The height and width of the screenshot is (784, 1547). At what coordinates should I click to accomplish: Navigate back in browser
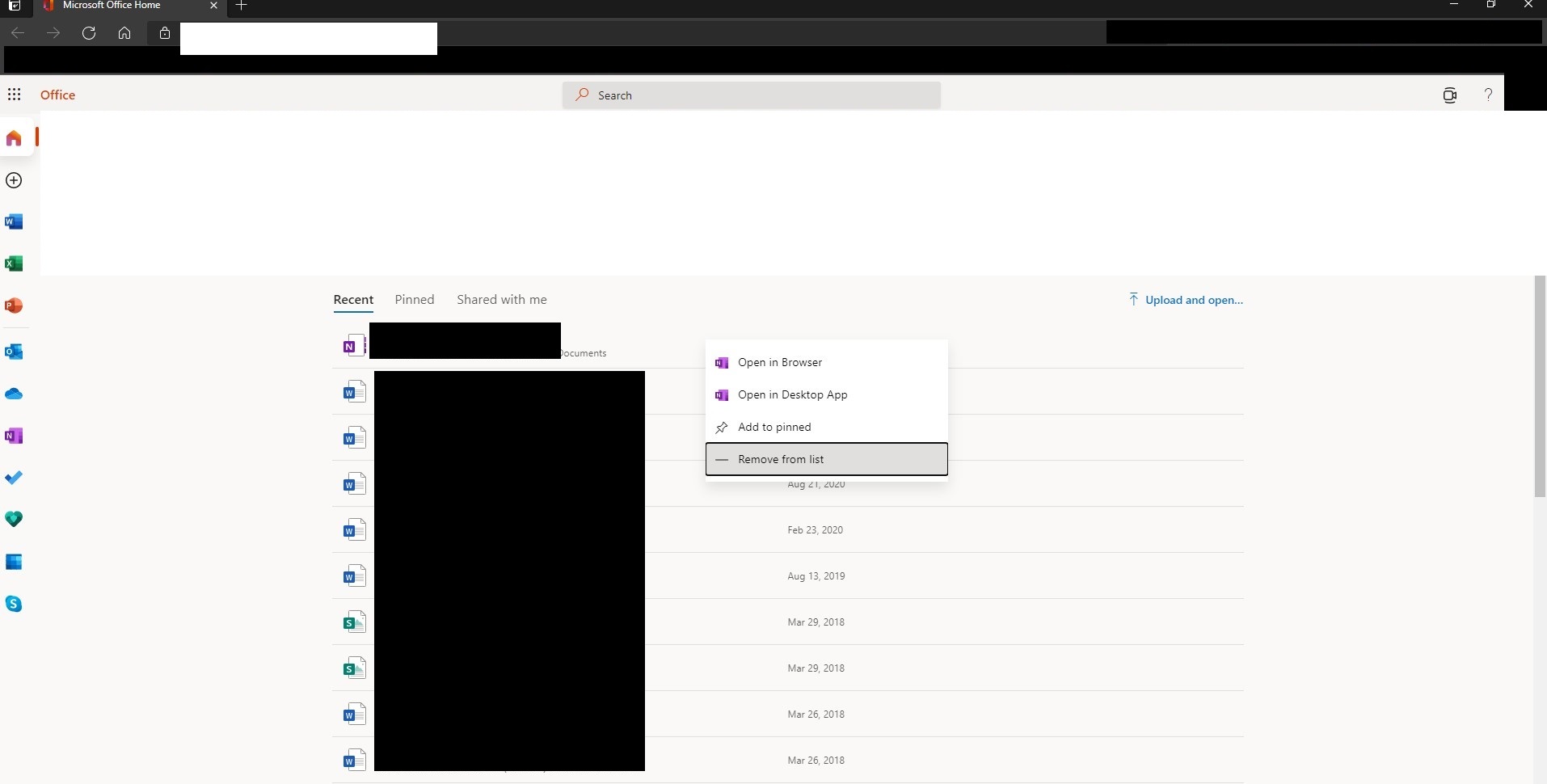pyautogui.click(x=18, y=33)
